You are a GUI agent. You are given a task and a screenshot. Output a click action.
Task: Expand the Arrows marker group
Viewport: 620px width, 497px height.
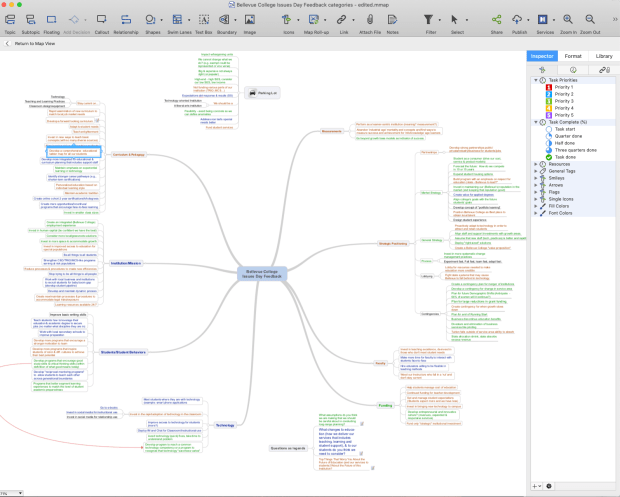pyautogui.click(x=536, y=185)
